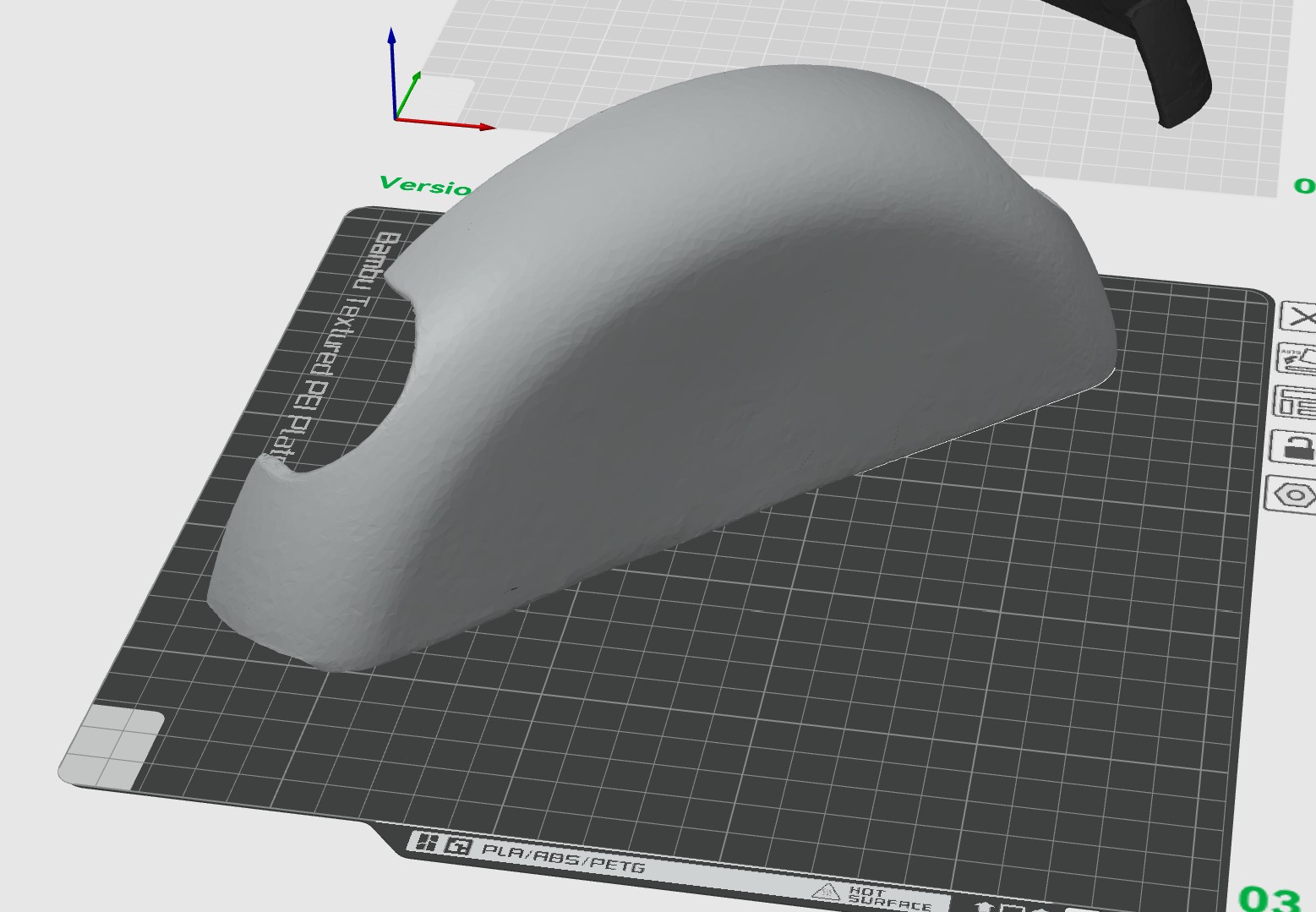Run auto orient on this plate
Viewport: 1316px width, 912px height.
point(1298,358)
